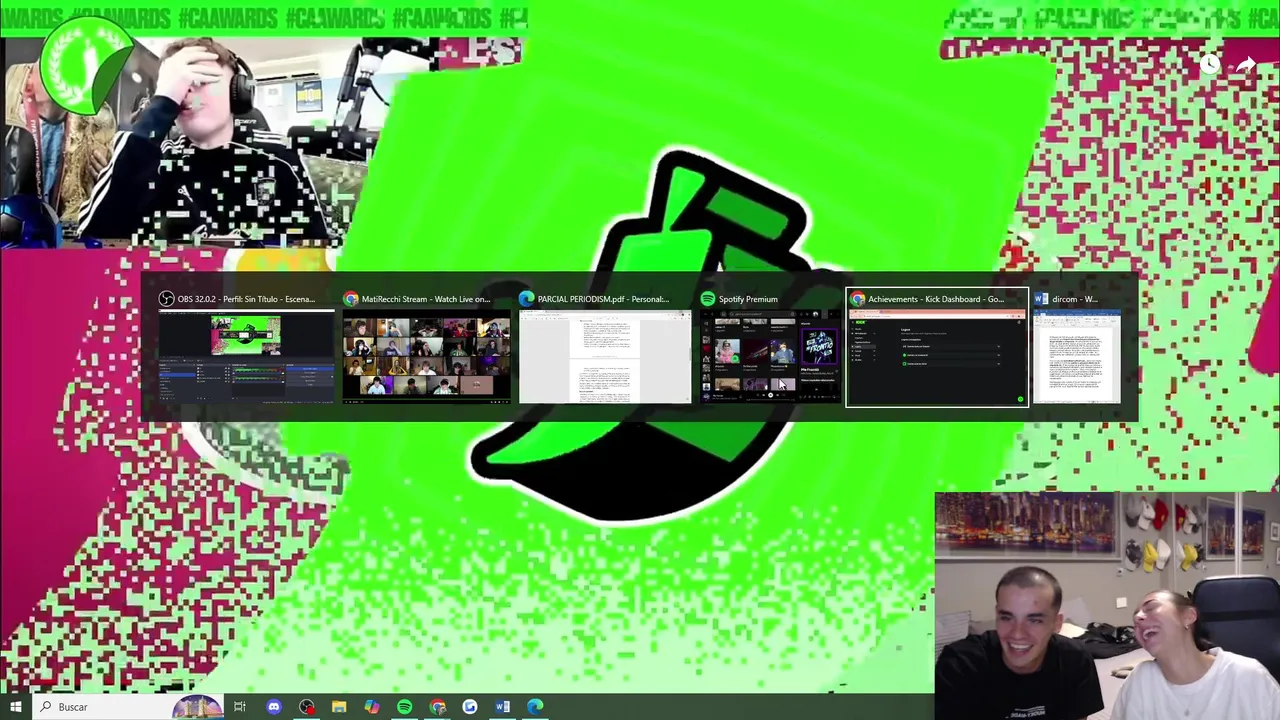Switch to MatiRecchi Stream Chrome window

pos(427,347)
